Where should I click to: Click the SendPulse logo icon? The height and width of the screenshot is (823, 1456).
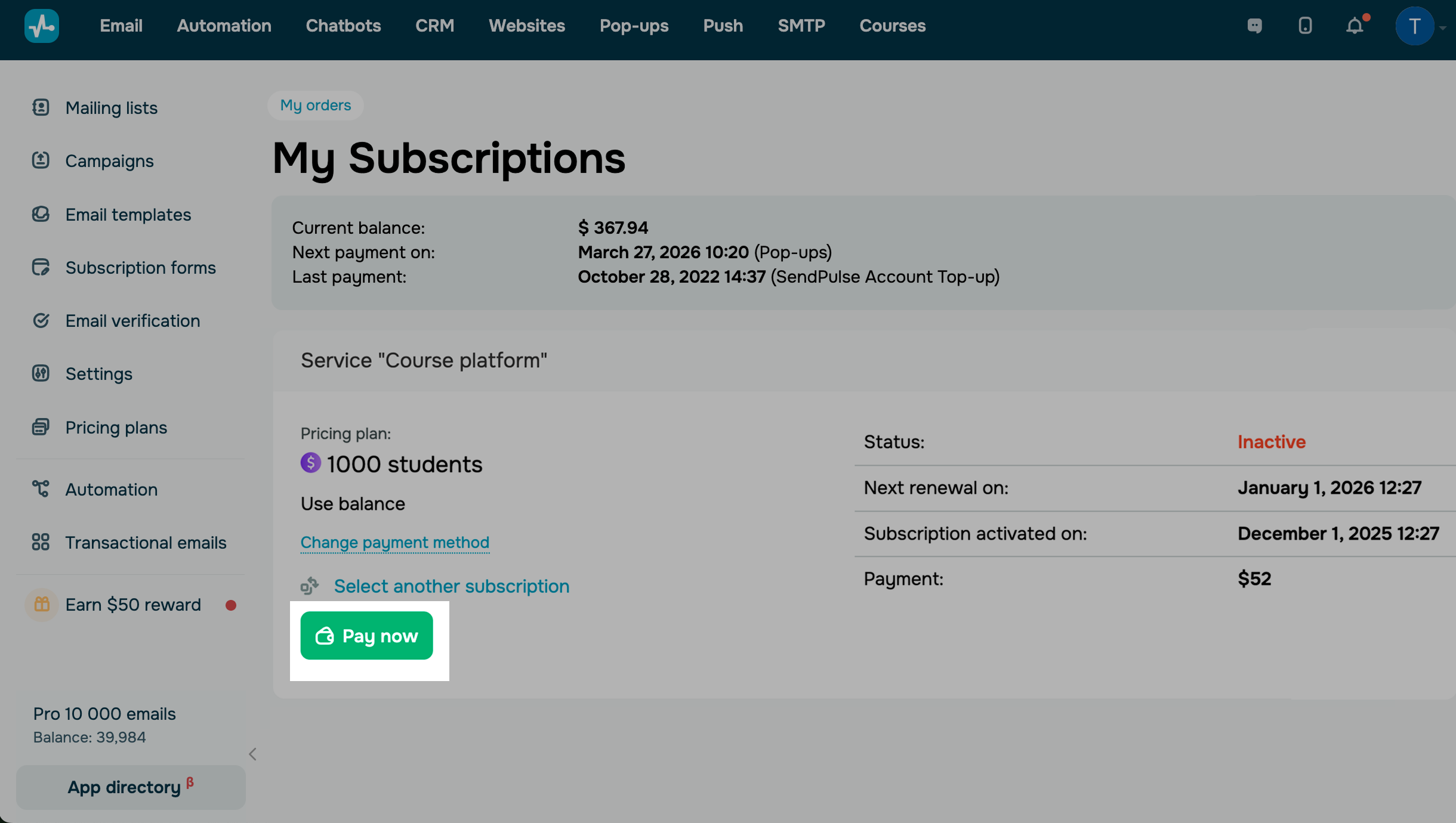42,26
